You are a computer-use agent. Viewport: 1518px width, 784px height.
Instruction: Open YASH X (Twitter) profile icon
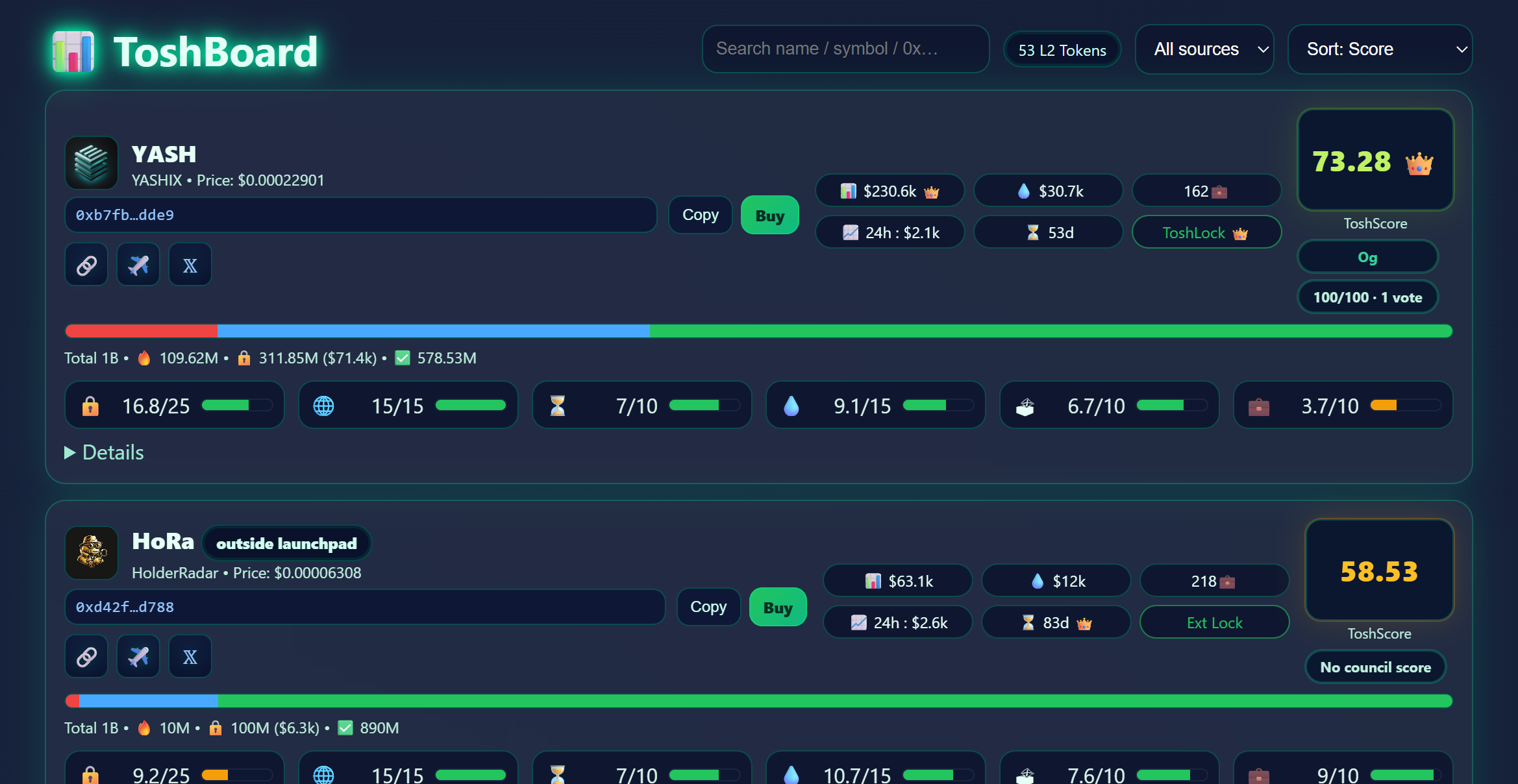click(x=190, y=265)
